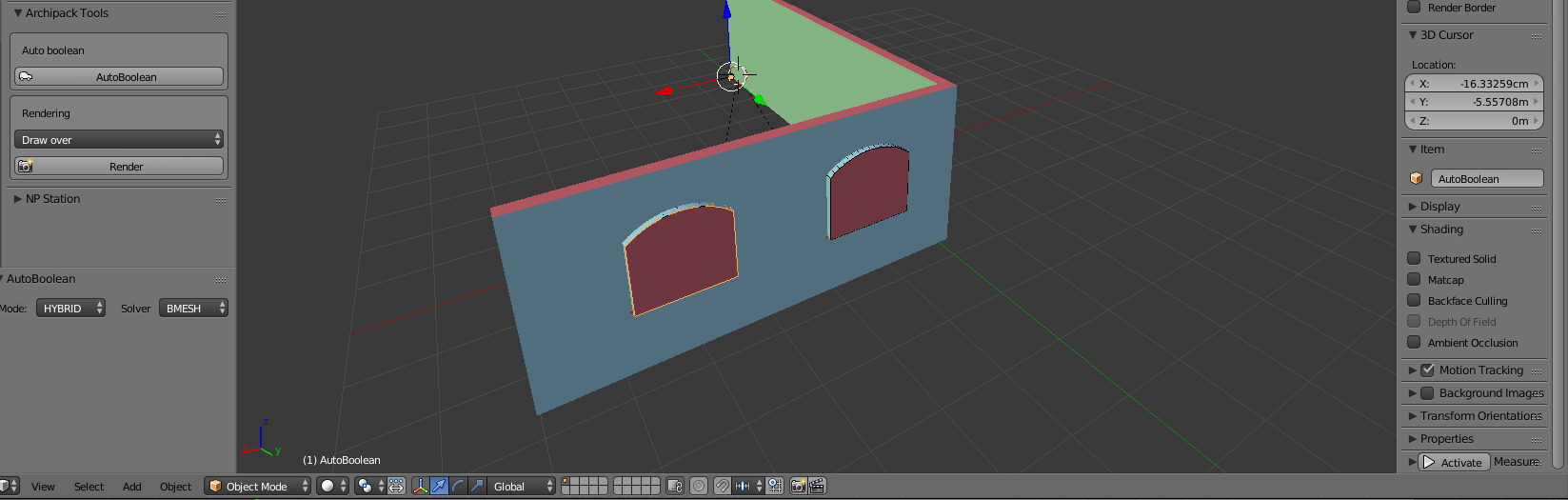Open the Object Mode dropdown
The height and width of the screenshot is (500, 1568).
coord(258,486)
